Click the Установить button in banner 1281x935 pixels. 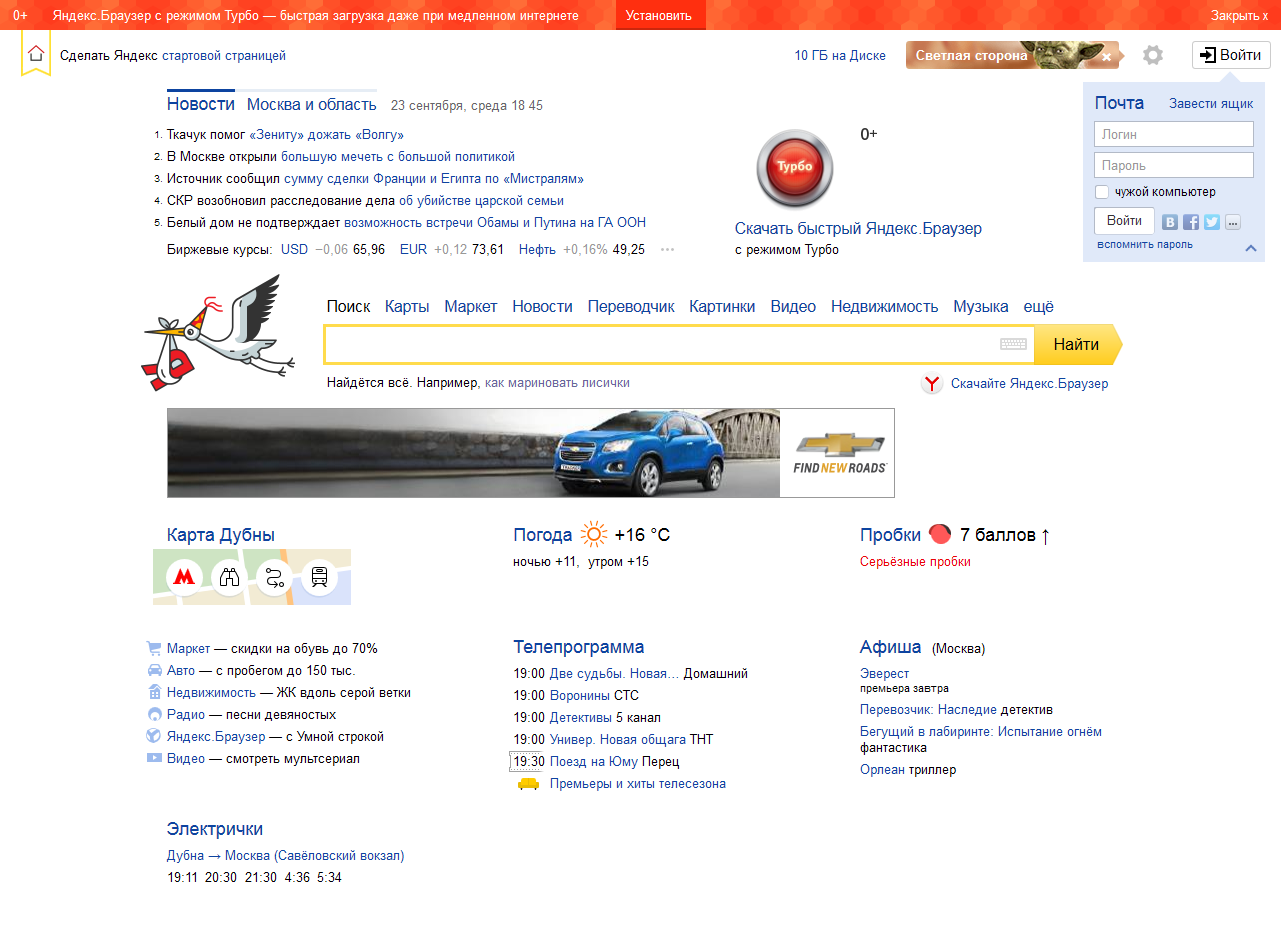pyautogui.click(x=659, y=15)
